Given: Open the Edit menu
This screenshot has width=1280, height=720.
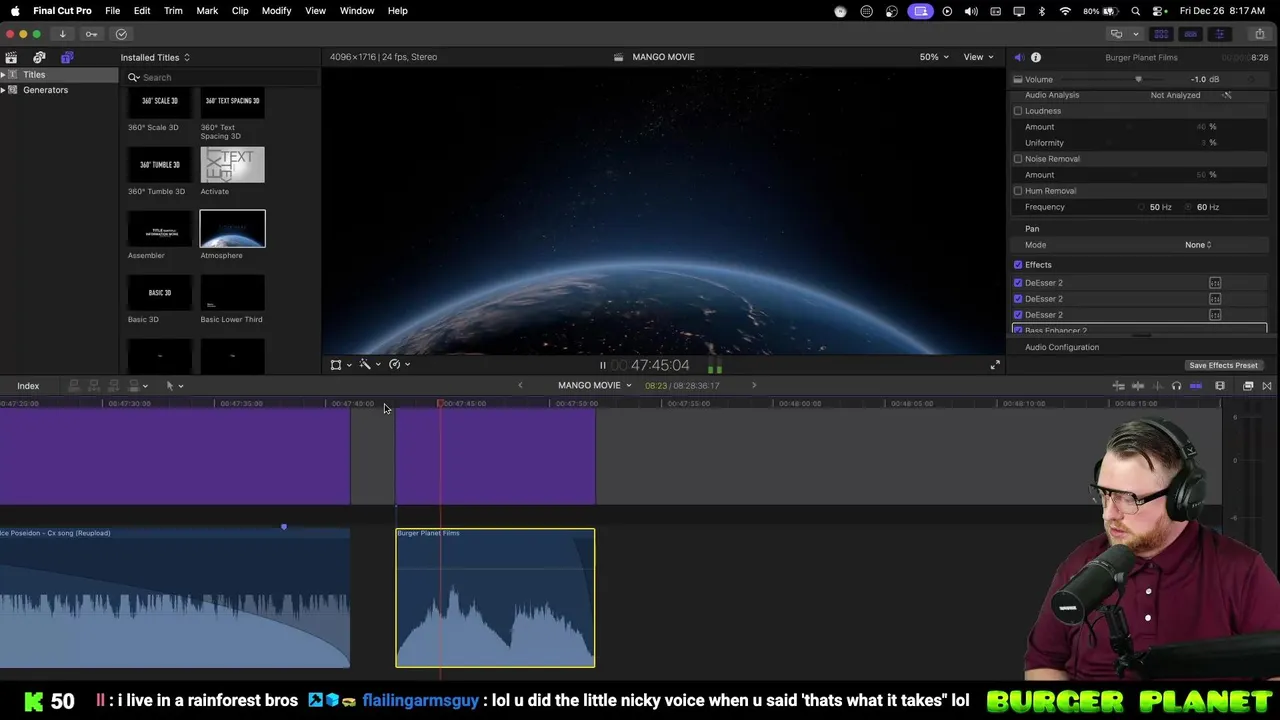Looking at the screenshot, I should point(142,11).
